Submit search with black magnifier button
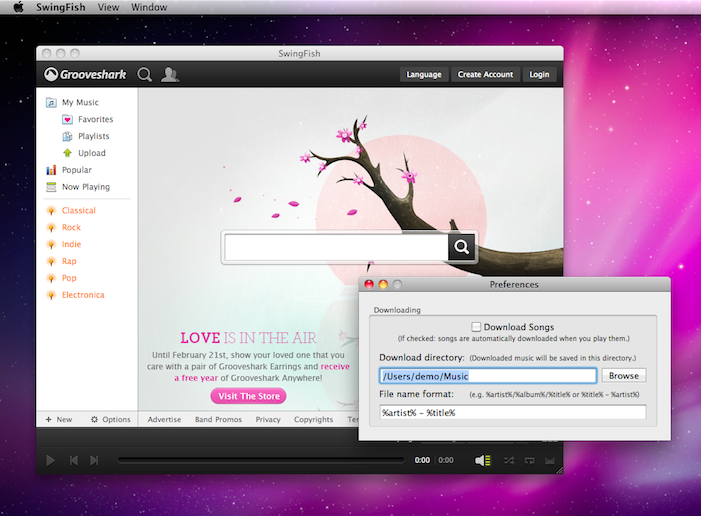 click(x=461, y=246)
